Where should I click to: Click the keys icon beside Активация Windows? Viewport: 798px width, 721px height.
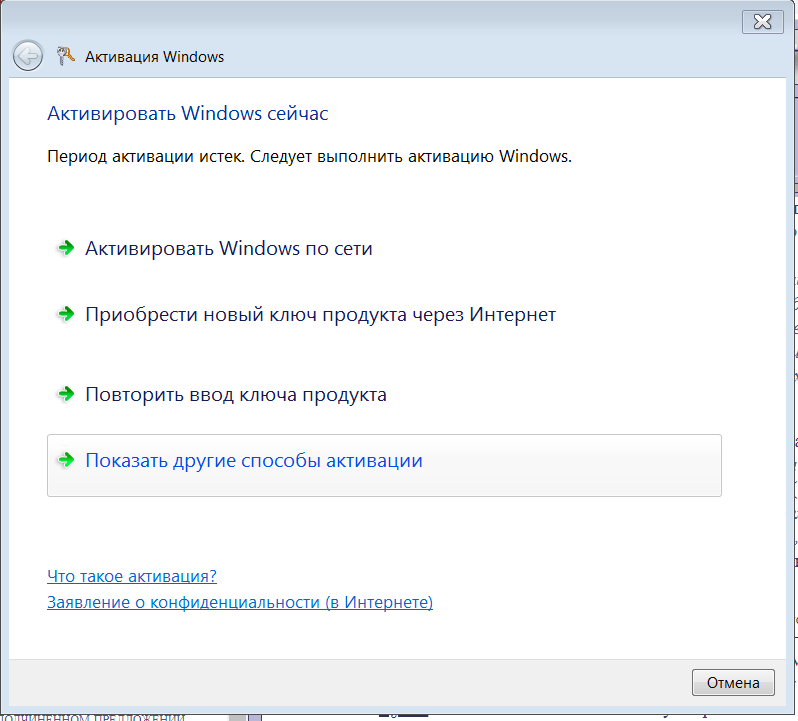(65, 56)
